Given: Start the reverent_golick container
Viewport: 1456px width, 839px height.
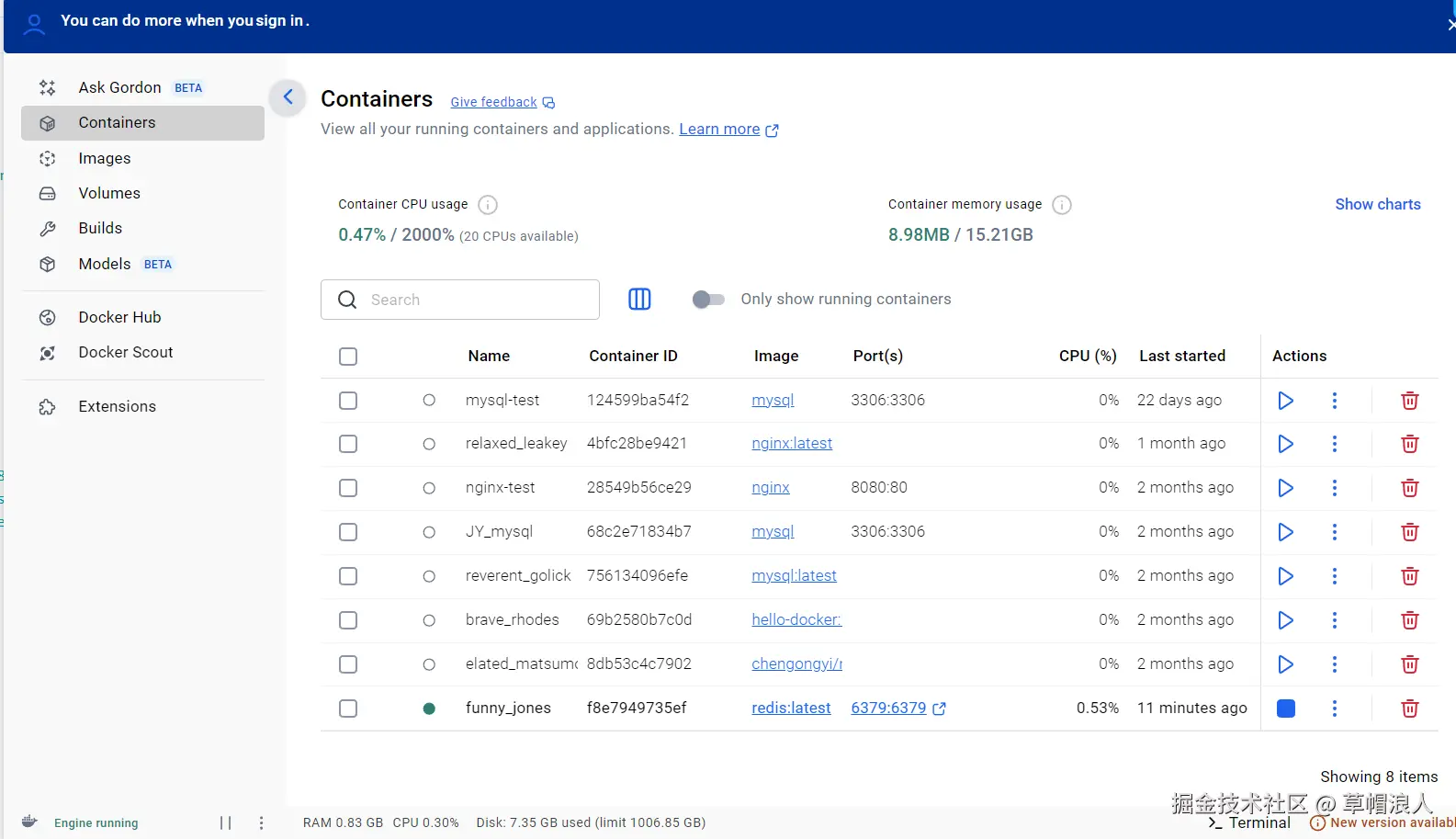Looking at the screenshot, I should [1285, 576].
